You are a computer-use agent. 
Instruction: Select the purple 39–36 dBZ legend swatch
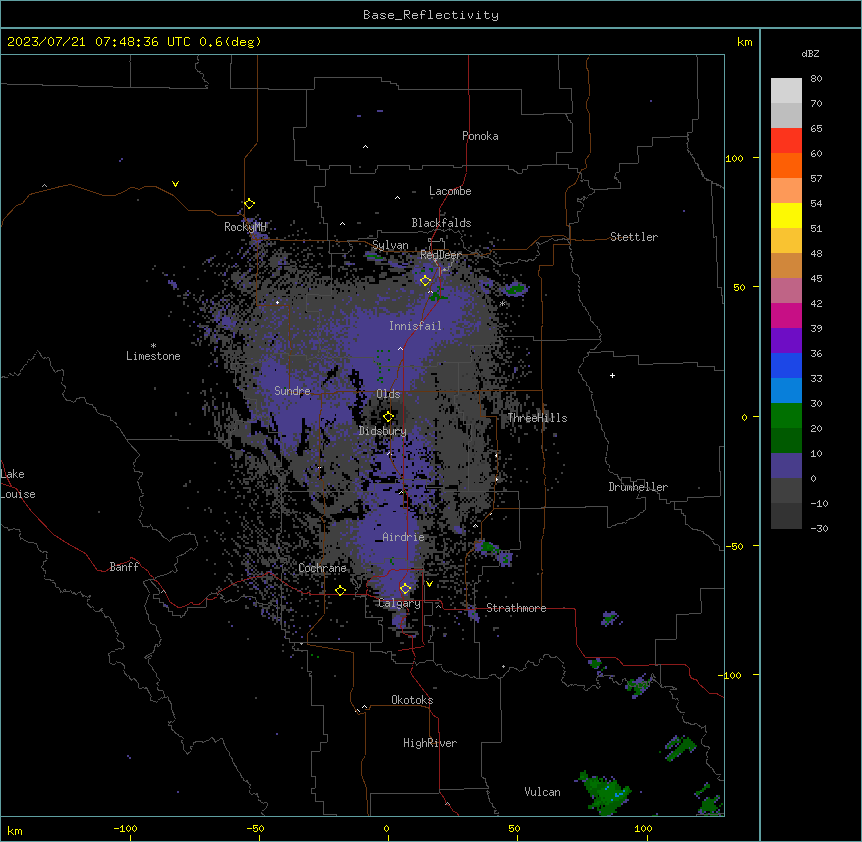tap(786, 341)
